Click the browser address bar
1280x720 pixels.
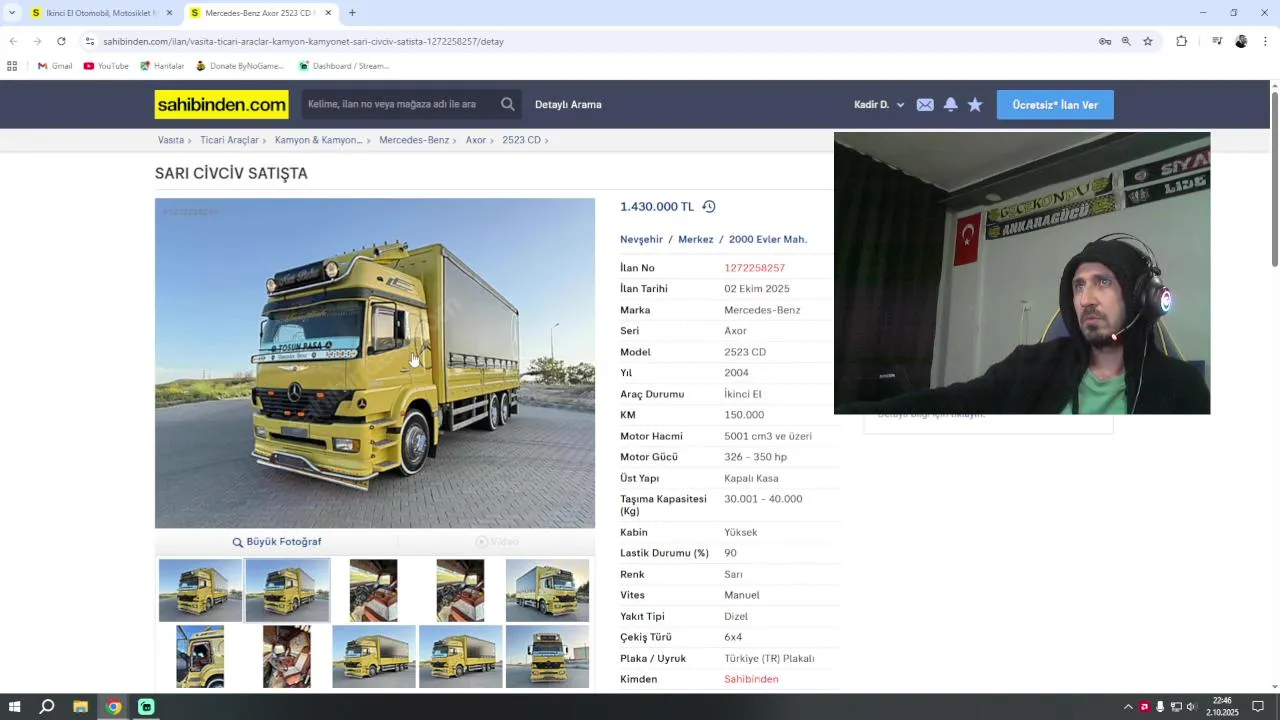tap(590, 41)
